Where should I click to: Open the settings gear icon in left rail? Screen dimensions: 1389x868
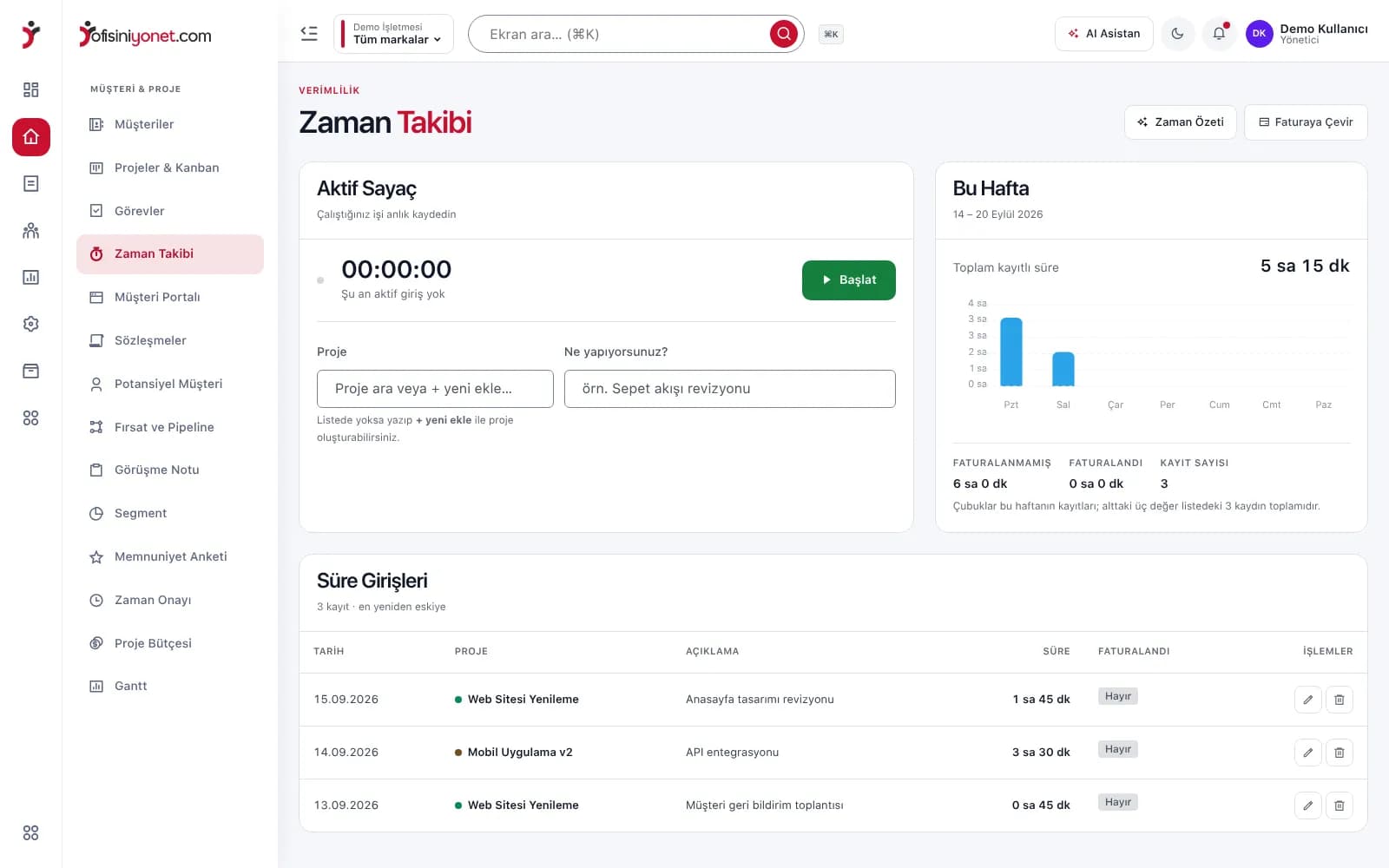click(31, 325)
